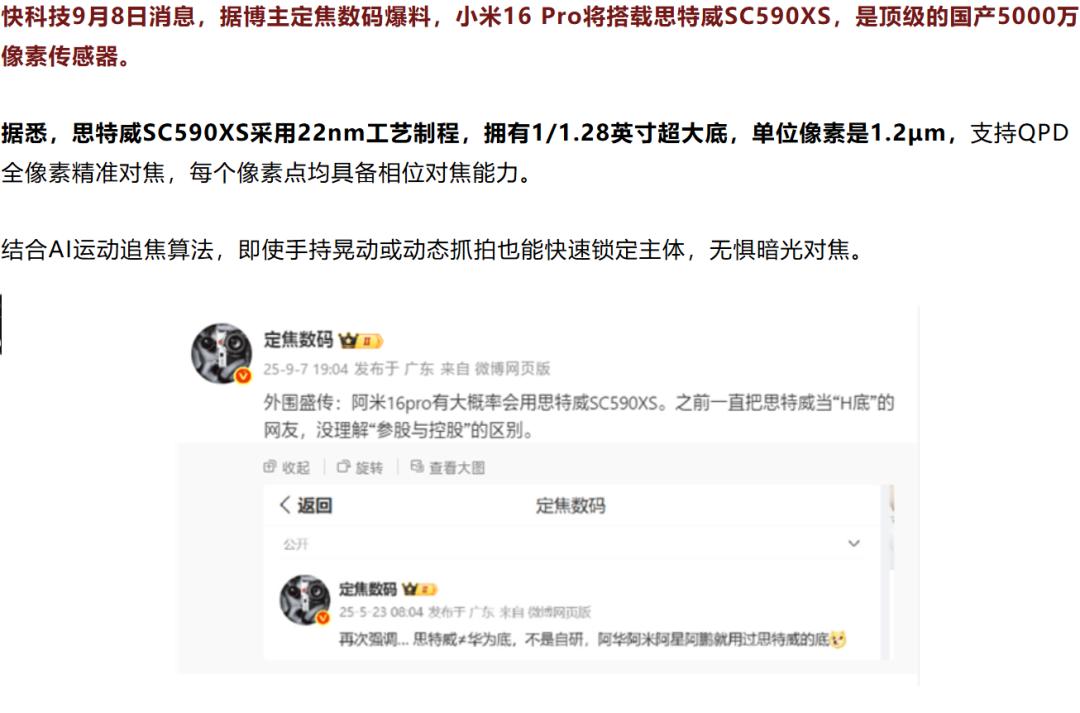The height and width of the screenshot is (713, 1080).
Task: Click the 旋转 rotate image icon
Action: (344, 467)
